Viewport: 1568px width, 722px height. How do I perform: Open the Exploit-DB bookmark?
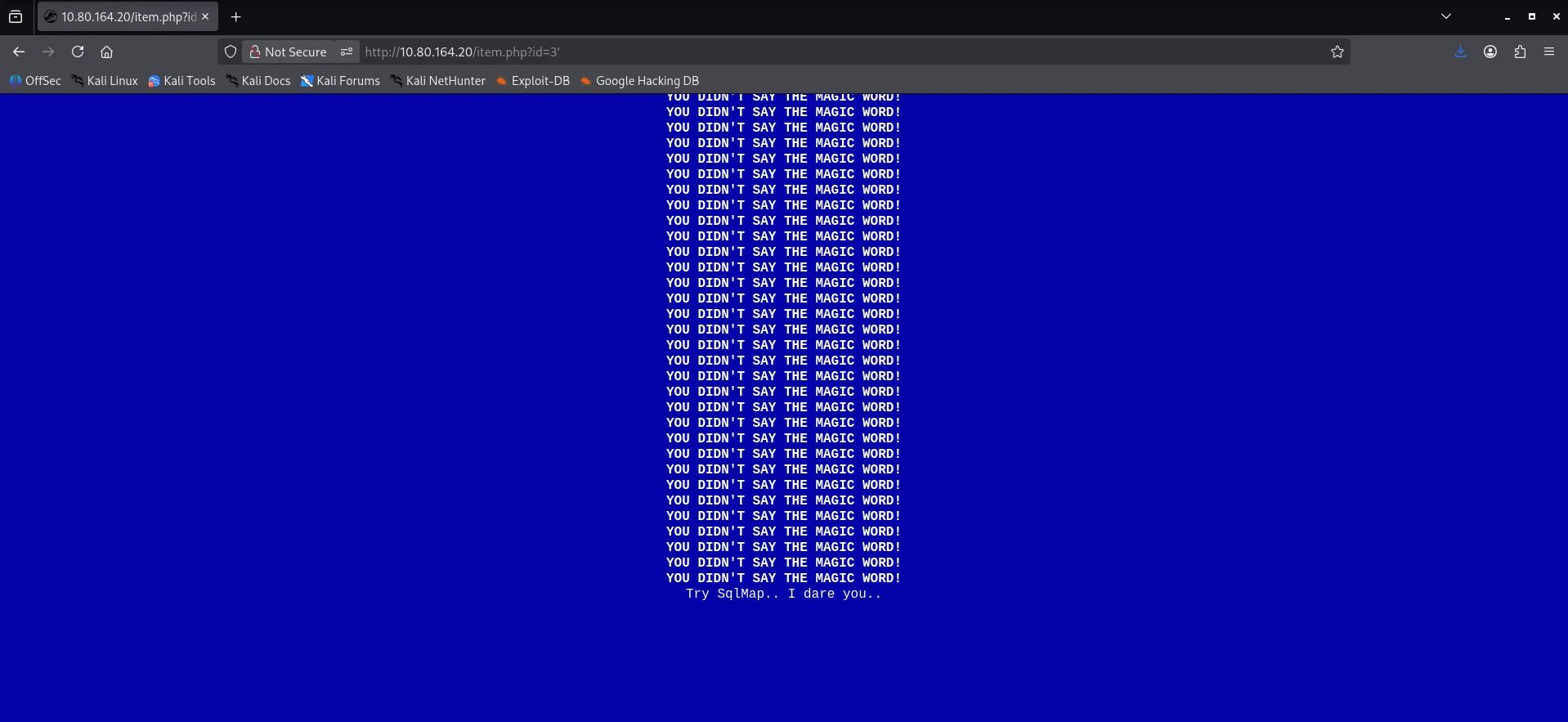coord(533,81)
